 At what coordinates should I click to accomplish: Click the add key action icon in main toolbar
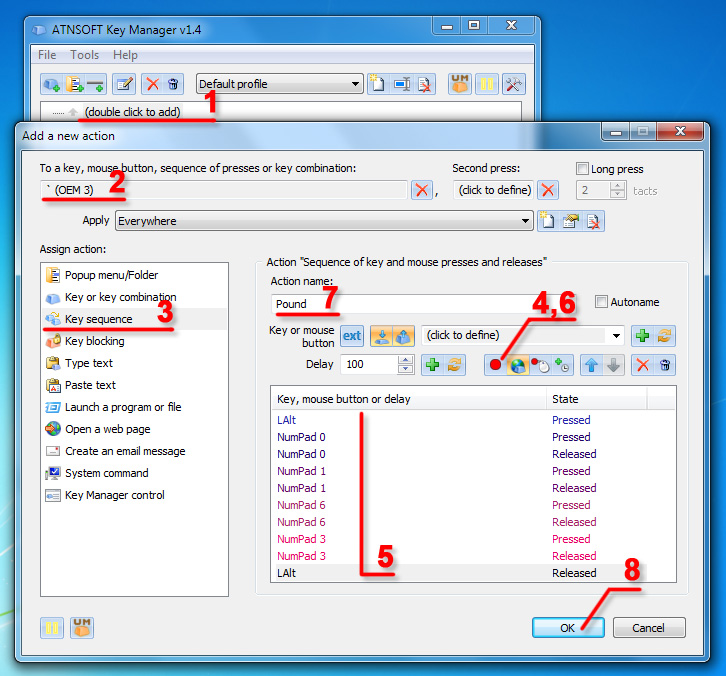coord(52,85)
